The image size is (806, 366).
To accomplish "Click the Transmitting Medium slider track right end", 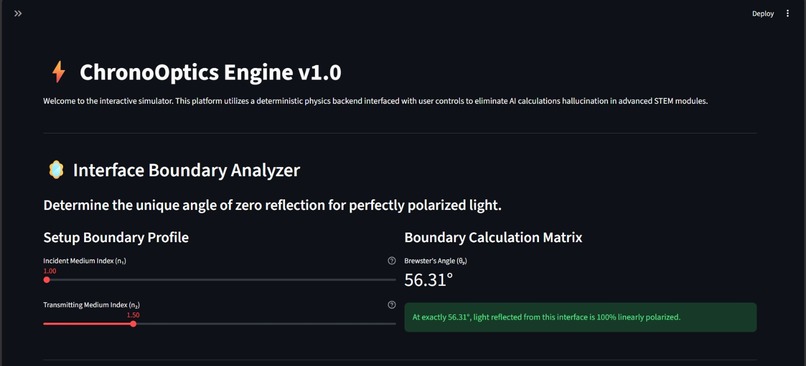I will click(x=395, y=324).
